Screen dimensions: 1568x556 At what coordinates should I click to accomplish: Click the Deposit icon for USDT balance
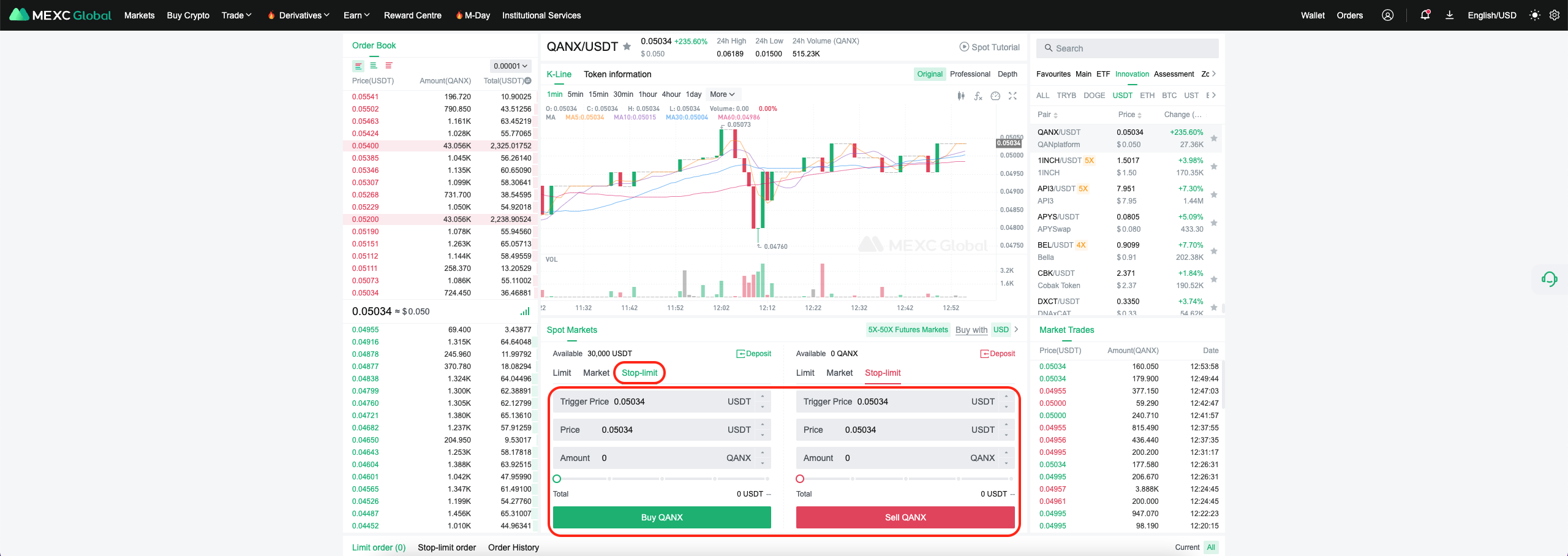(x=741, y=354)
